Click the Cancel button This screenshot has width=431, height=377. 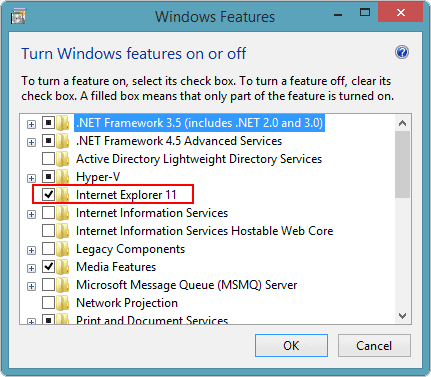click(374, 346)
